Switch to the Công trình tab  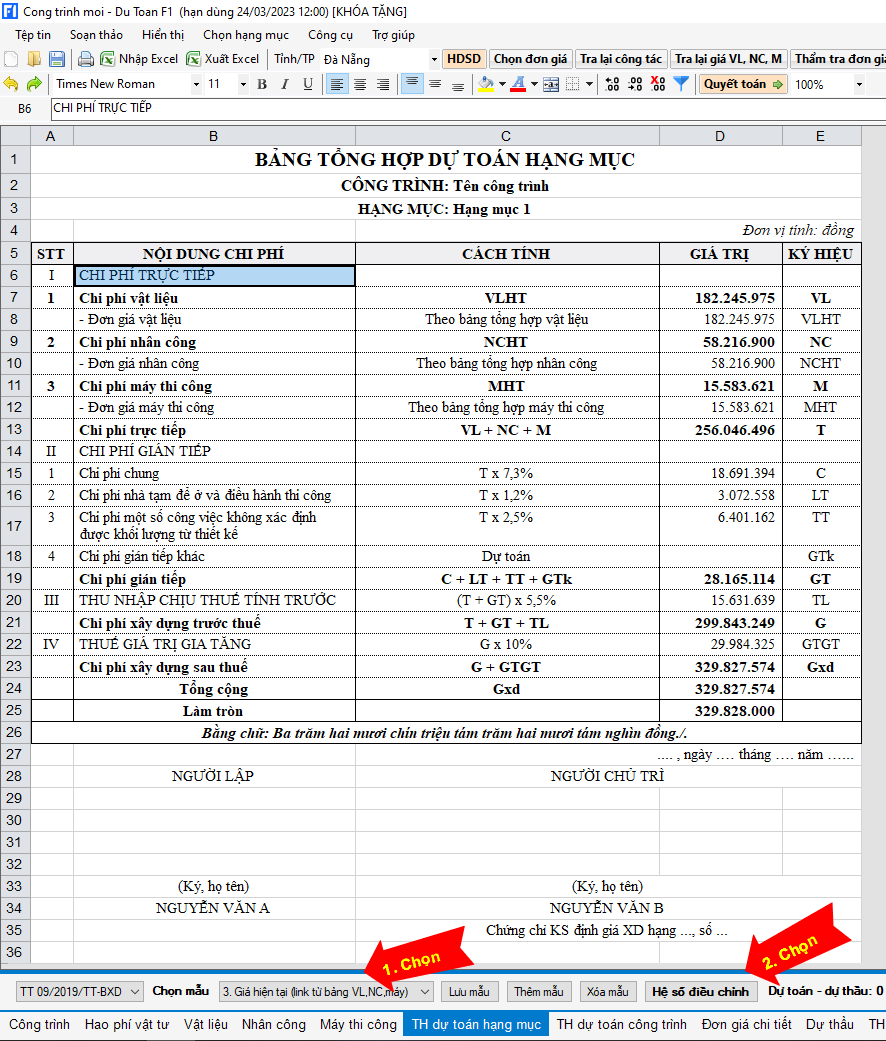[39, 1024]
